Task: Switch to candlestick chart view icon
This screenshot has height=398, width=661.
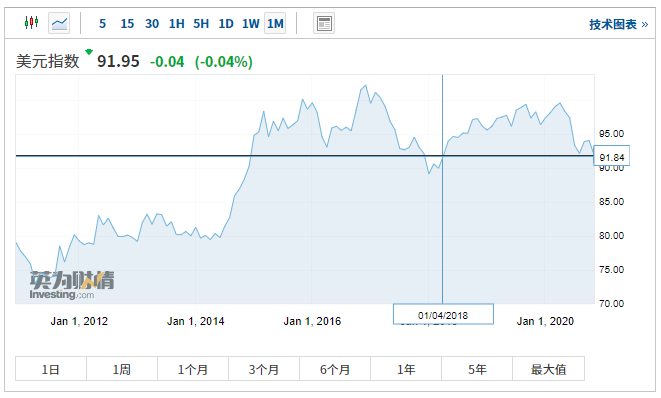Action: coord(31,22)
